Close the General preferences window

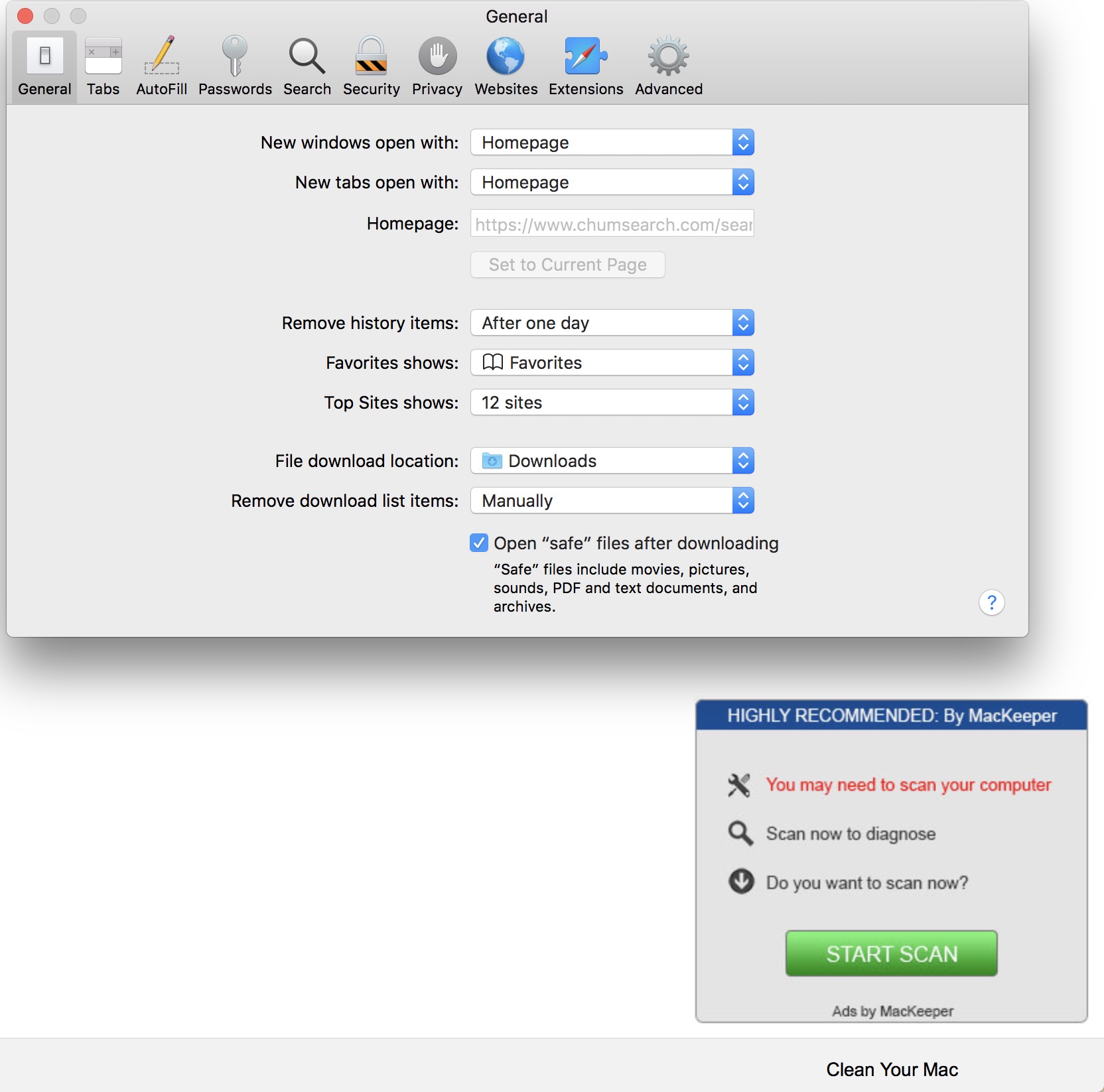pyautogui.click(x=25, y=16)
